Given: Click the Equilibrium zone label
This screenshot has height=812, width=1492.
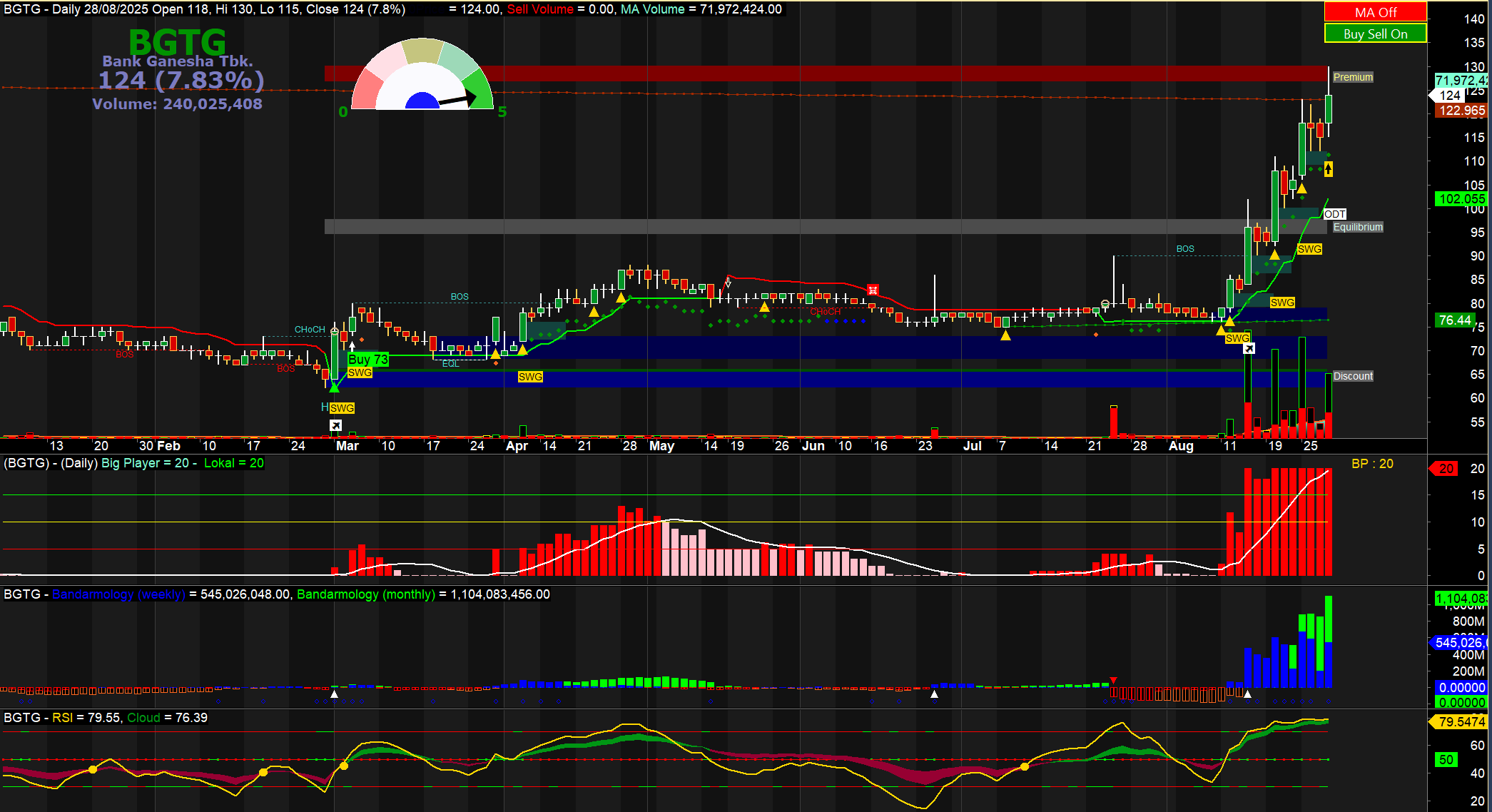Looking at the screenshot, I should click(1358, 227).
